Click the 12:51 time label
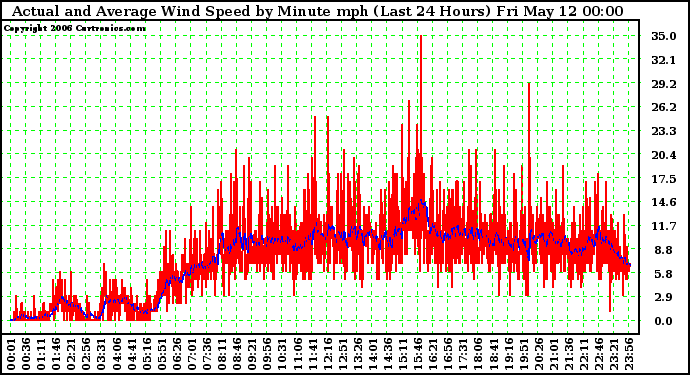Image resolution: width=690 pixels, height=375 pixels. pyautogui.click(x=342, y=354)
